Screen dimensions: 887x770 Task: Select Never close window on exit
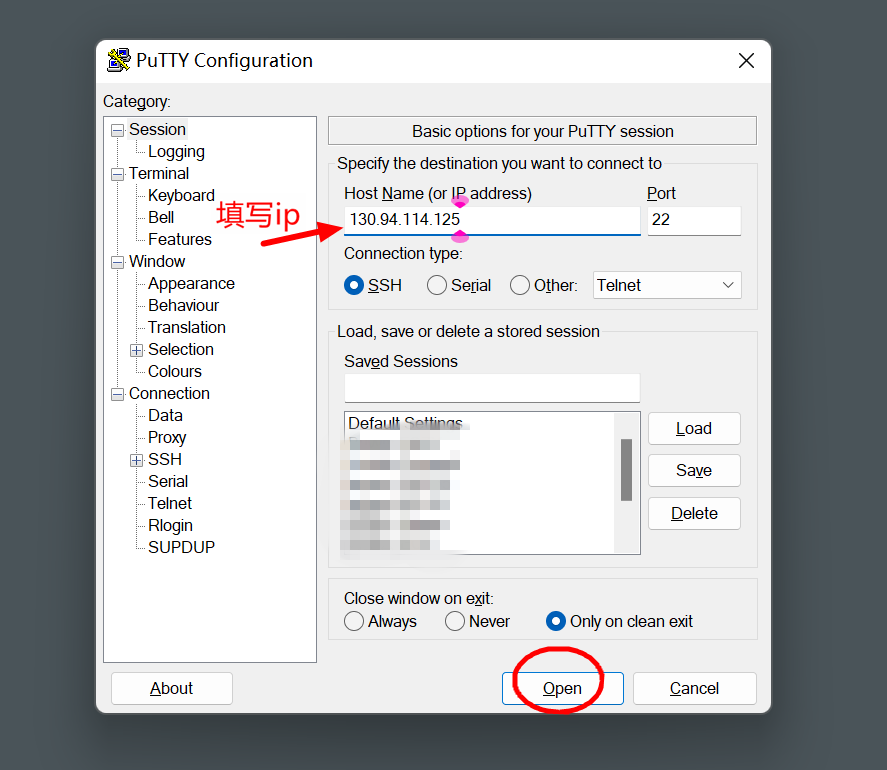click(455, 621)
